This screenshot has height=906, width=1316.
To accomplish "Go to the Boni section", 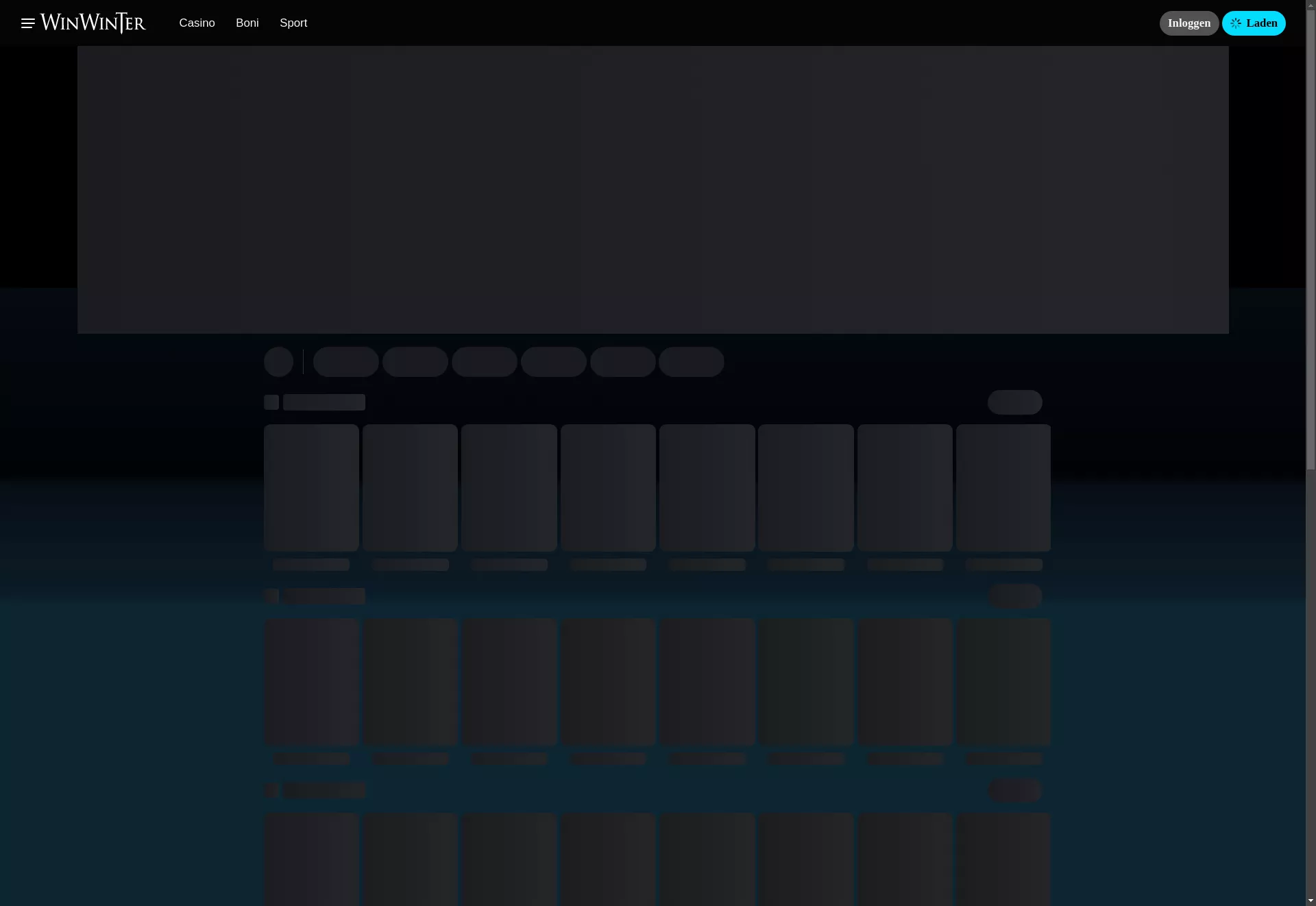I will (247, 23).
